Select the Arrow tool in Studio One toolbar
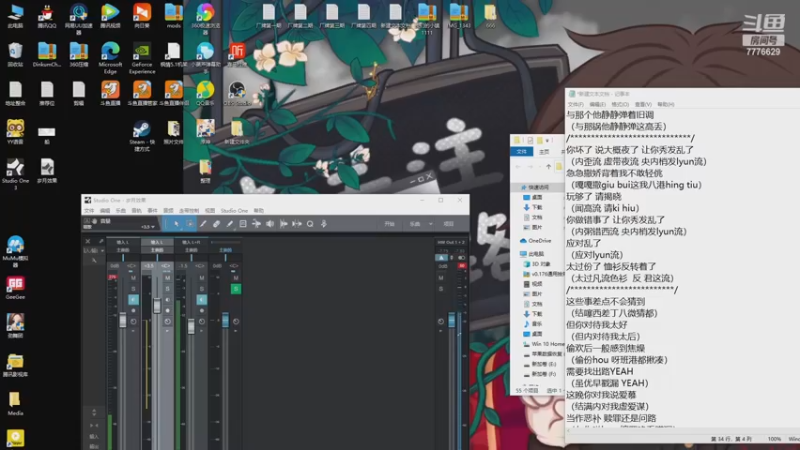The width and height of the screenshot is (800, 450). [x=176, y=224]
